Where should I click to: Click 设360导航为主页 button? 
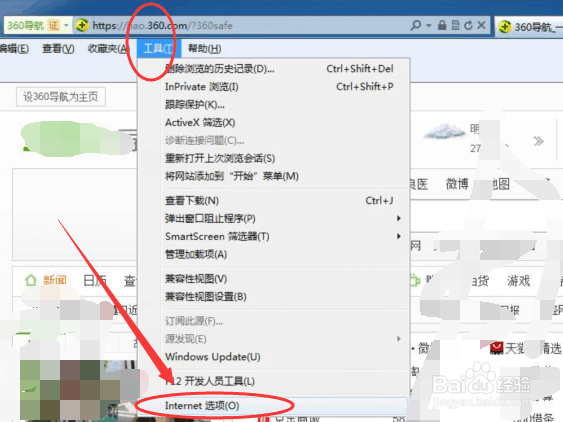(61, 97)
